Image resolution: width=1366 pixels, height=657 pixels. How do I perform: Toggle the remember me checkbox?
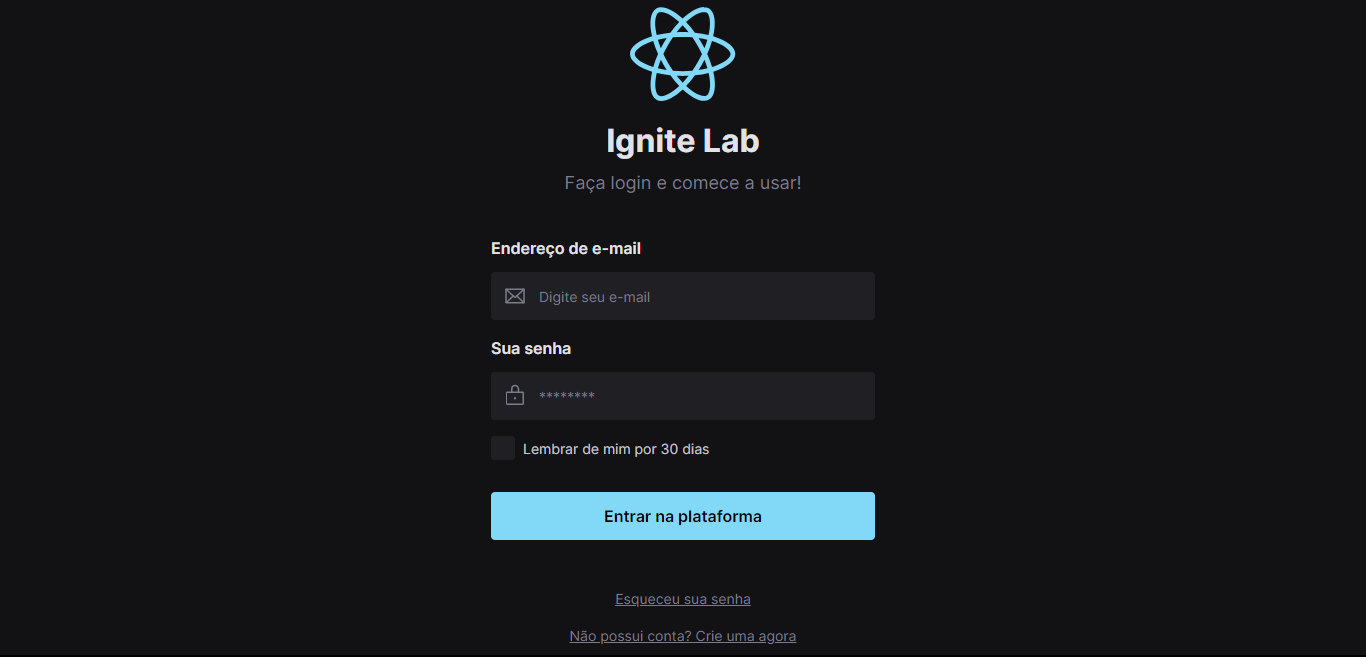(x=503, y=448)
